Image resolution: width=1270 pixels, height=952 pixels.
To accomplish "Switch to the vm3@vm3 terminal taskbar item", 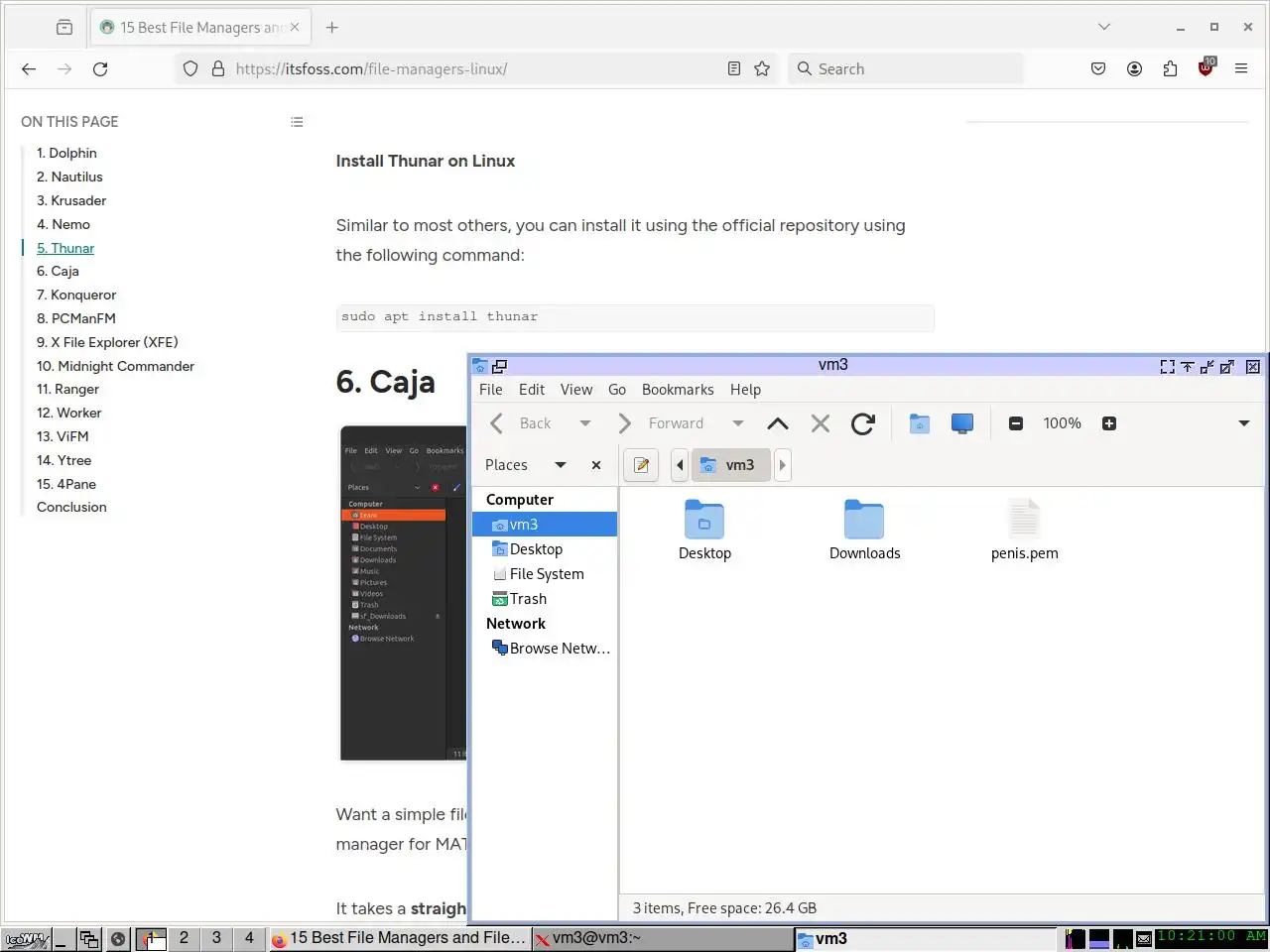I will click(663, 938).
